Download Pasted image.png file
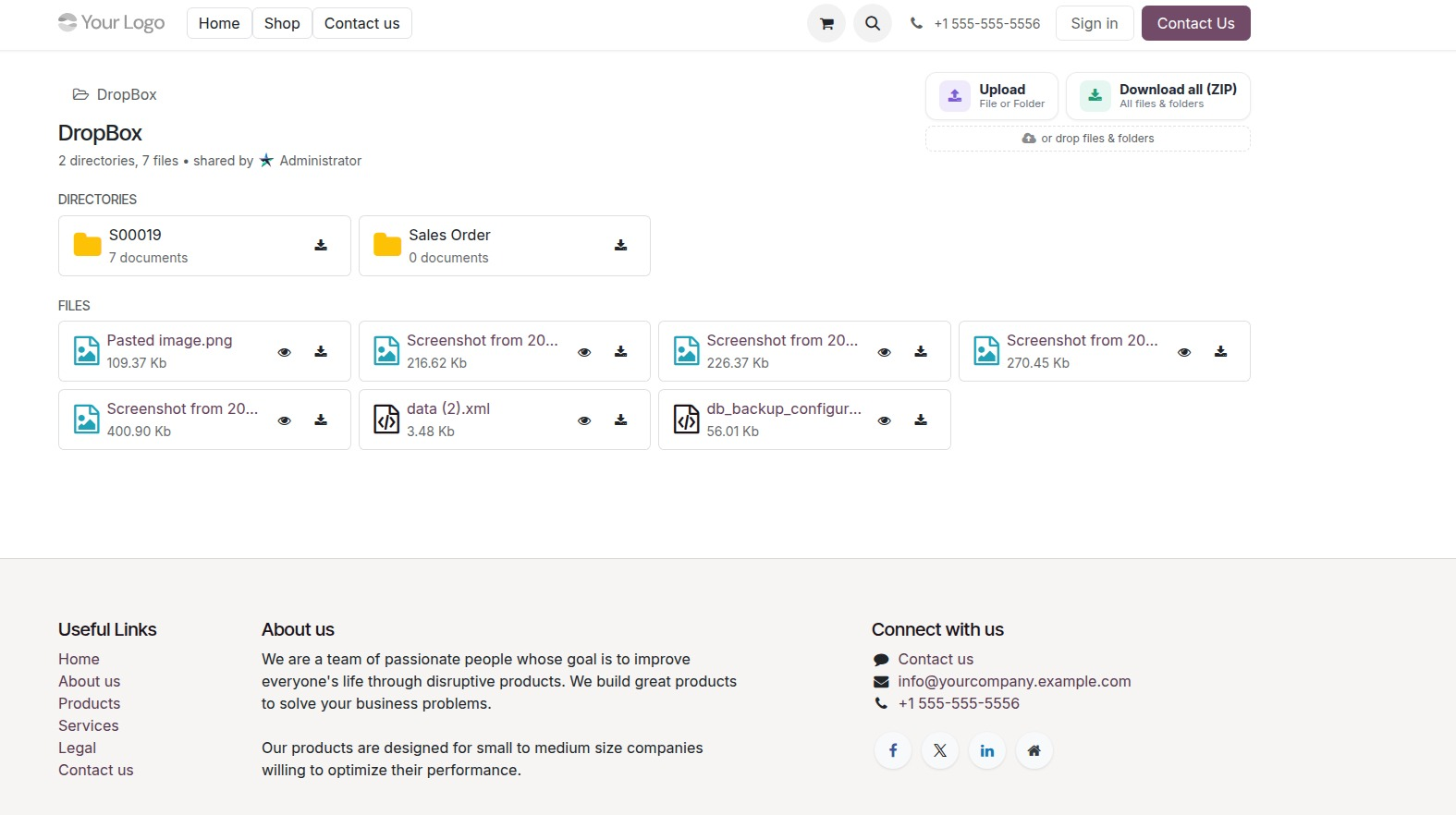The width and height of the screenshot is (1456, 815). click(321, 351)
